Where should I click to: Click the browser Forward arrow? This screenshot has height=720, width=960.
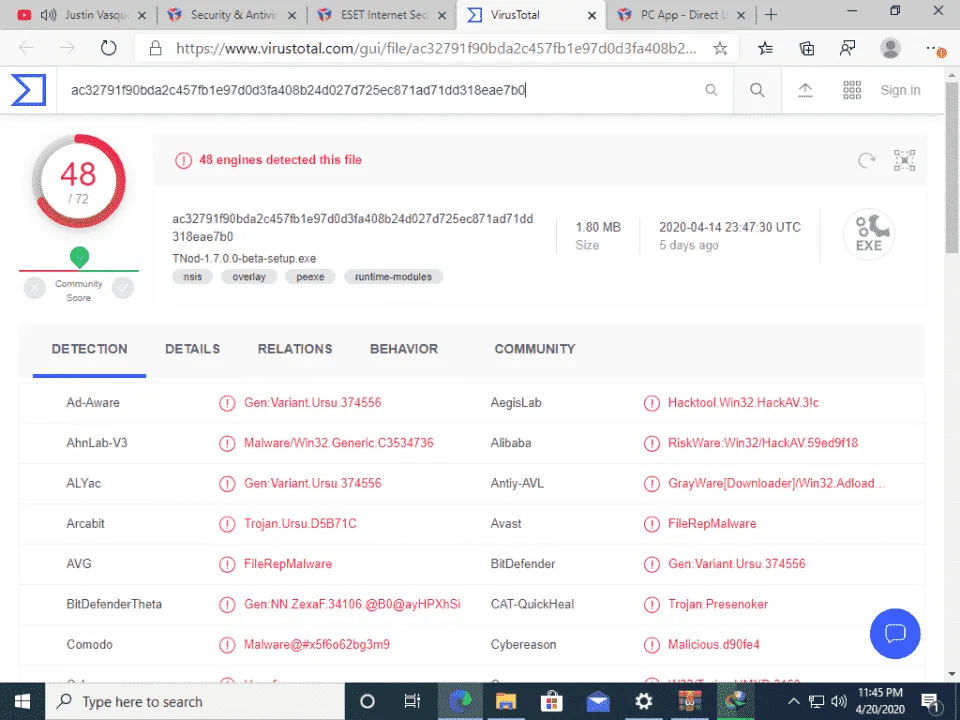pyautogui.click(x=67, y=48)
